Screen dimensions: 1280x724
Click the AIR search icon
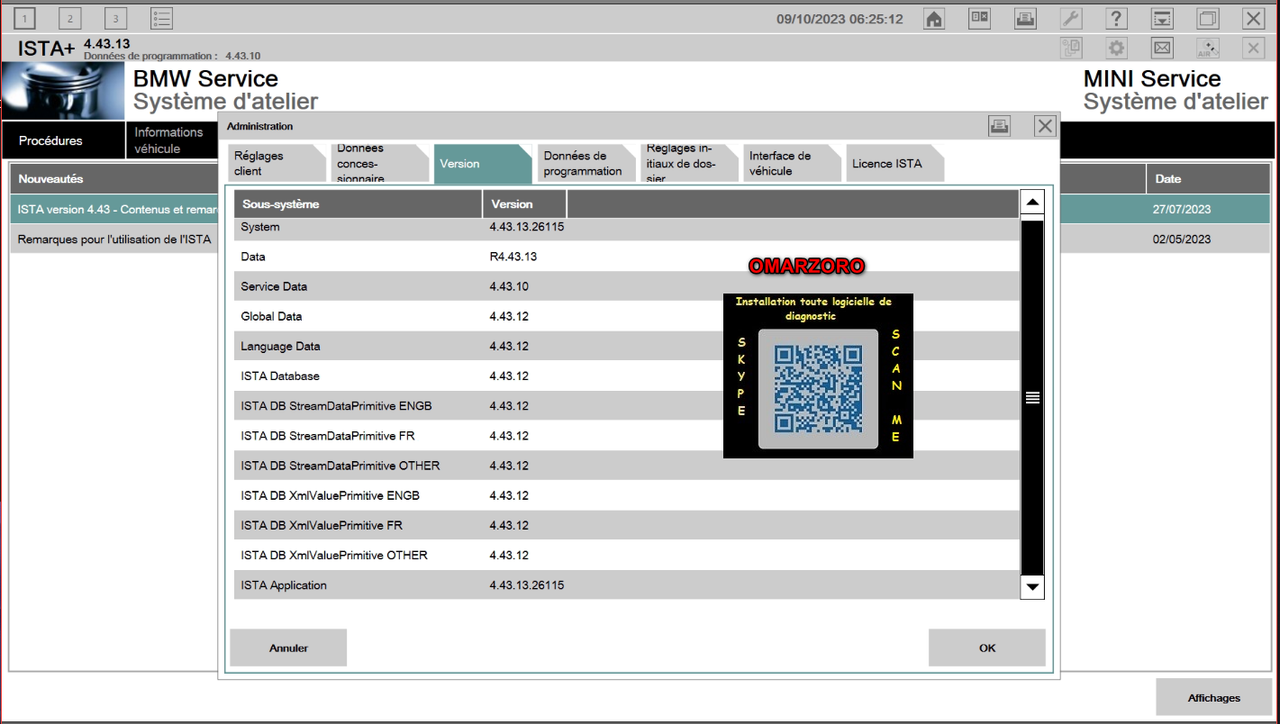[1208, 48]
